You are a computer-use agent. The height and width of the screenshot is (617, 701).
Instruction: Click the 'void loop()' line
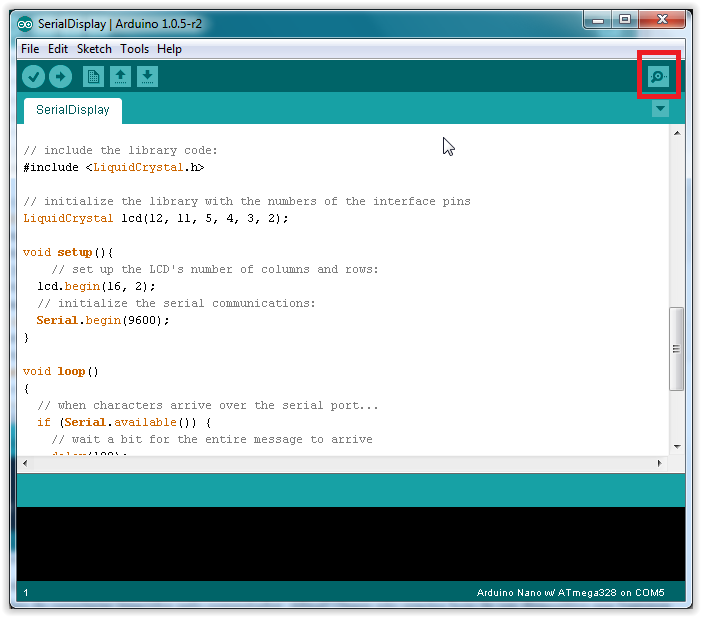click(x=60, y=372)
